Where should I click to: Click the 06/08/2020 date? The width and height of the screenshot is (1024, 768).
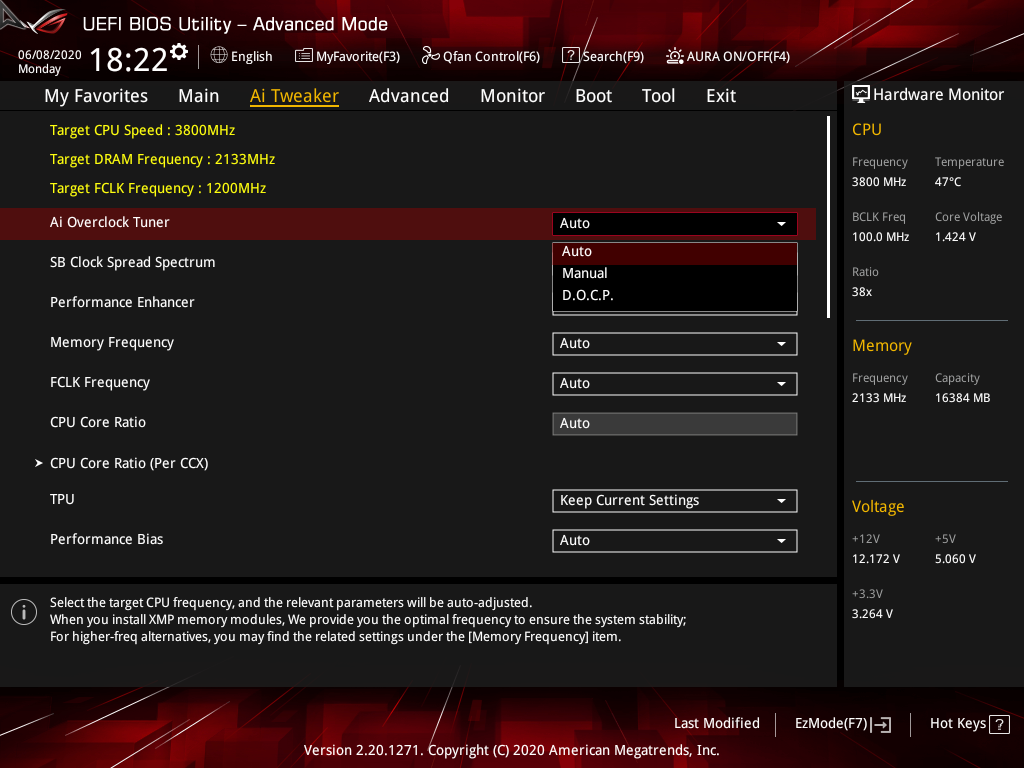pos(50,55)
